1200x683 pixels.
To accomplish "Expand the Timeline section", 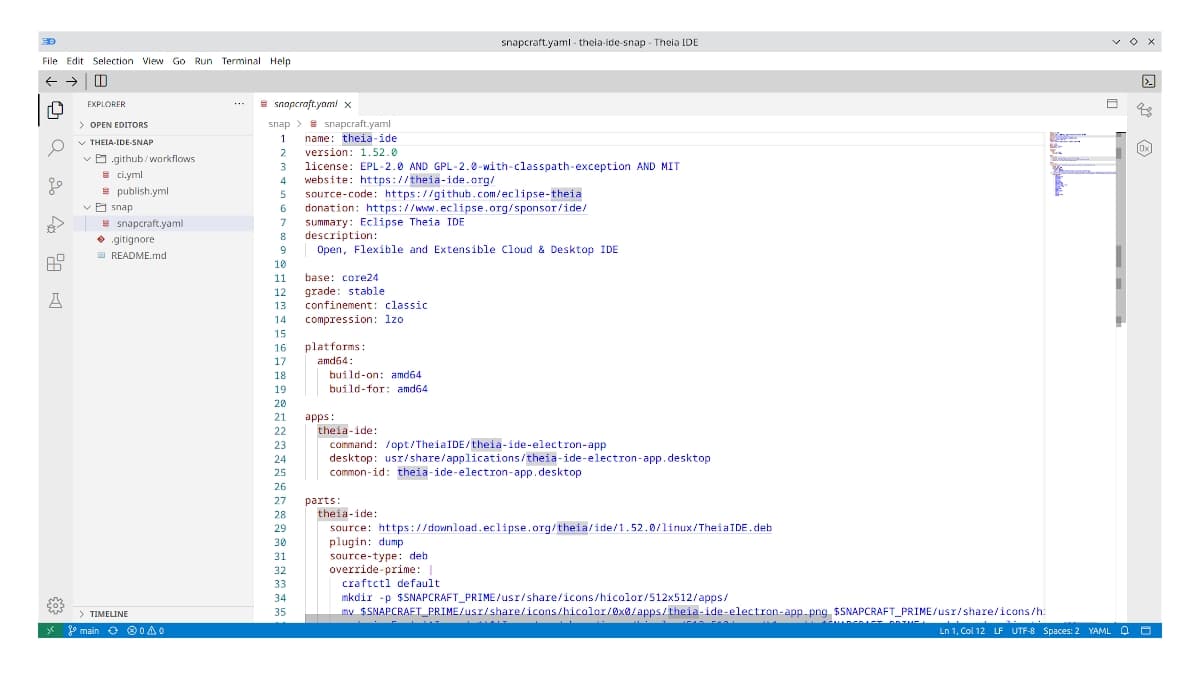I will [x=108, y=614].
